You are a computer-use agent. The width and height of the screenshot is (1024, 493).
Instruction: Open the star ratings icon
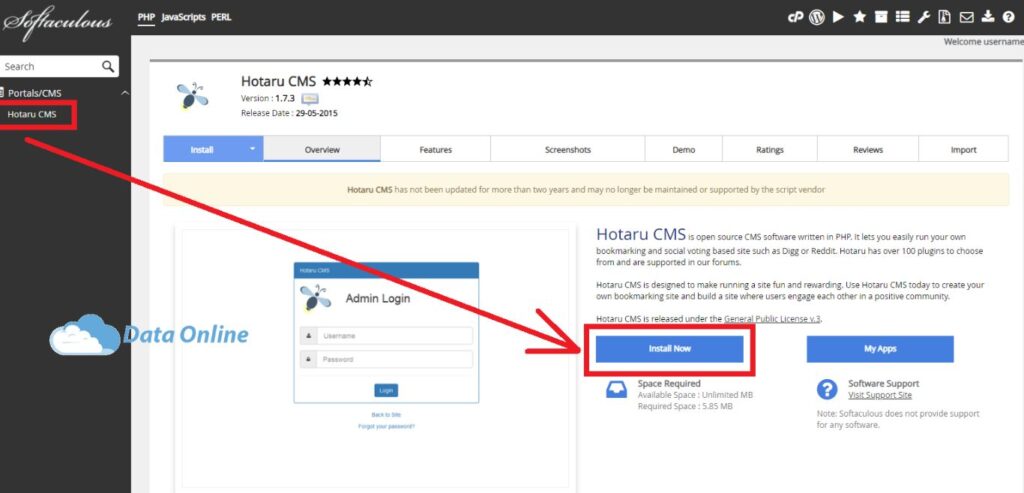pyautogui.click(x=859, y=17)
